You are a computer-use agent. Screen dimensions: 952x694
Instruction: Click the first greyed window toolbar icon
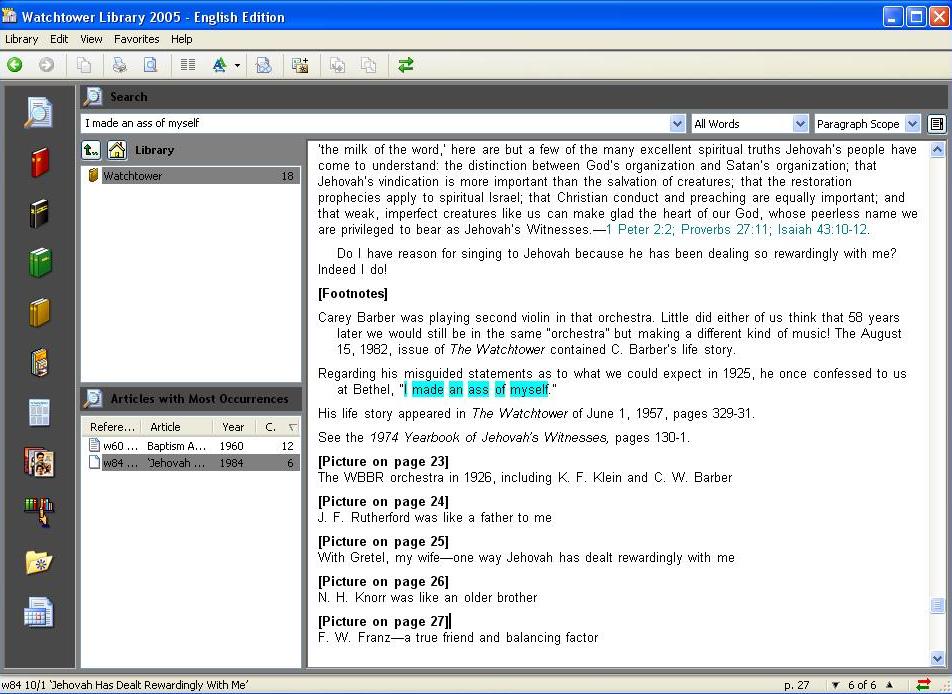pos(338,65)
